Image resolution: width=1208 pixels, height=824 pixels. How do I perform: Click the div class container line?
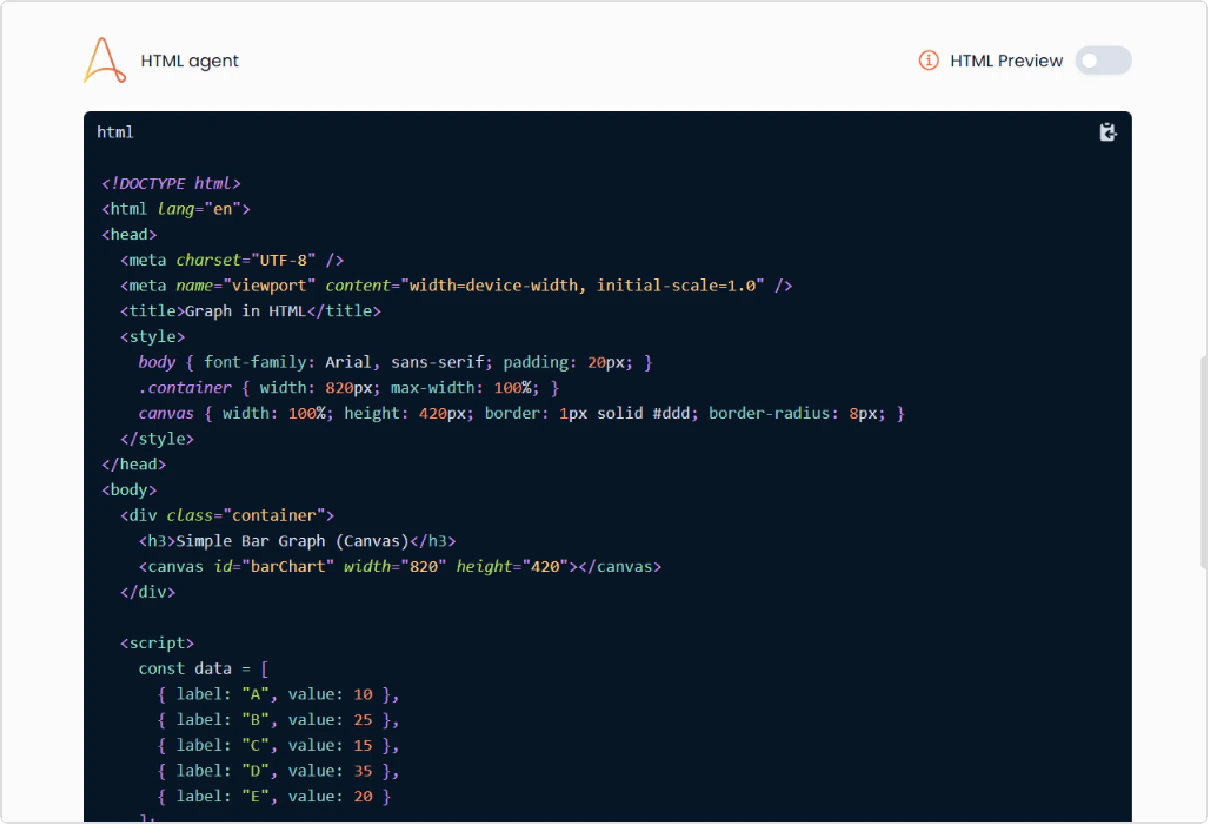click(x=225, y=514)
